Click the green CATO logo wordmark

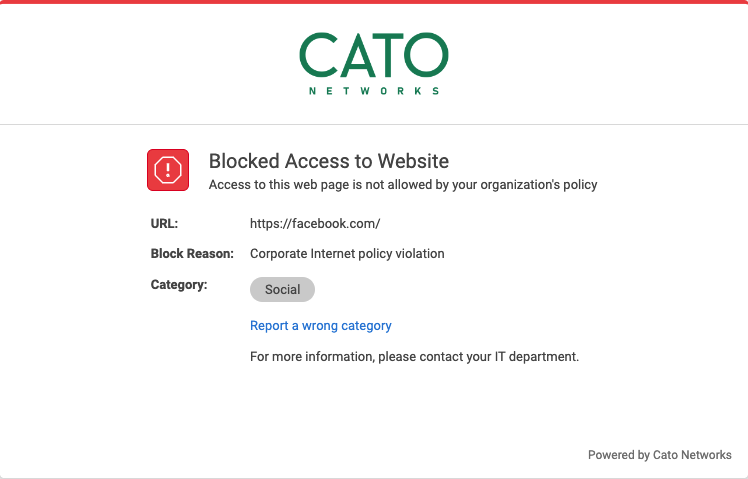374,56
